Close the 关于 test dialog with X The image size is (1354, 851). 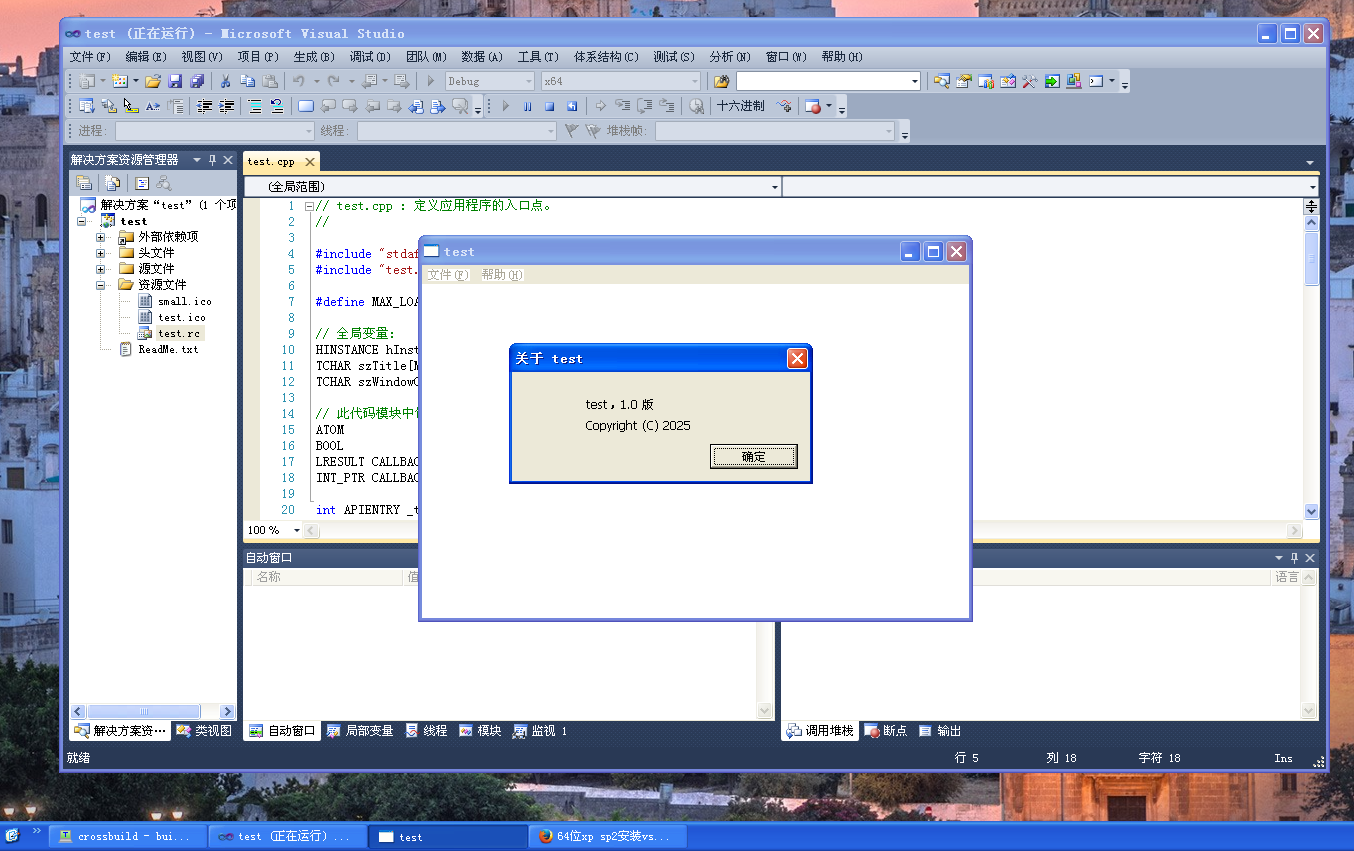pyautogui.click(x=797, y=358)
